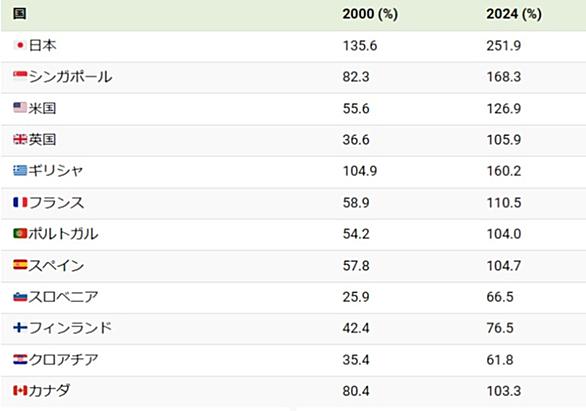Click the 国 column header
Screen dimensions: 586x411
[x=19, y=14]
